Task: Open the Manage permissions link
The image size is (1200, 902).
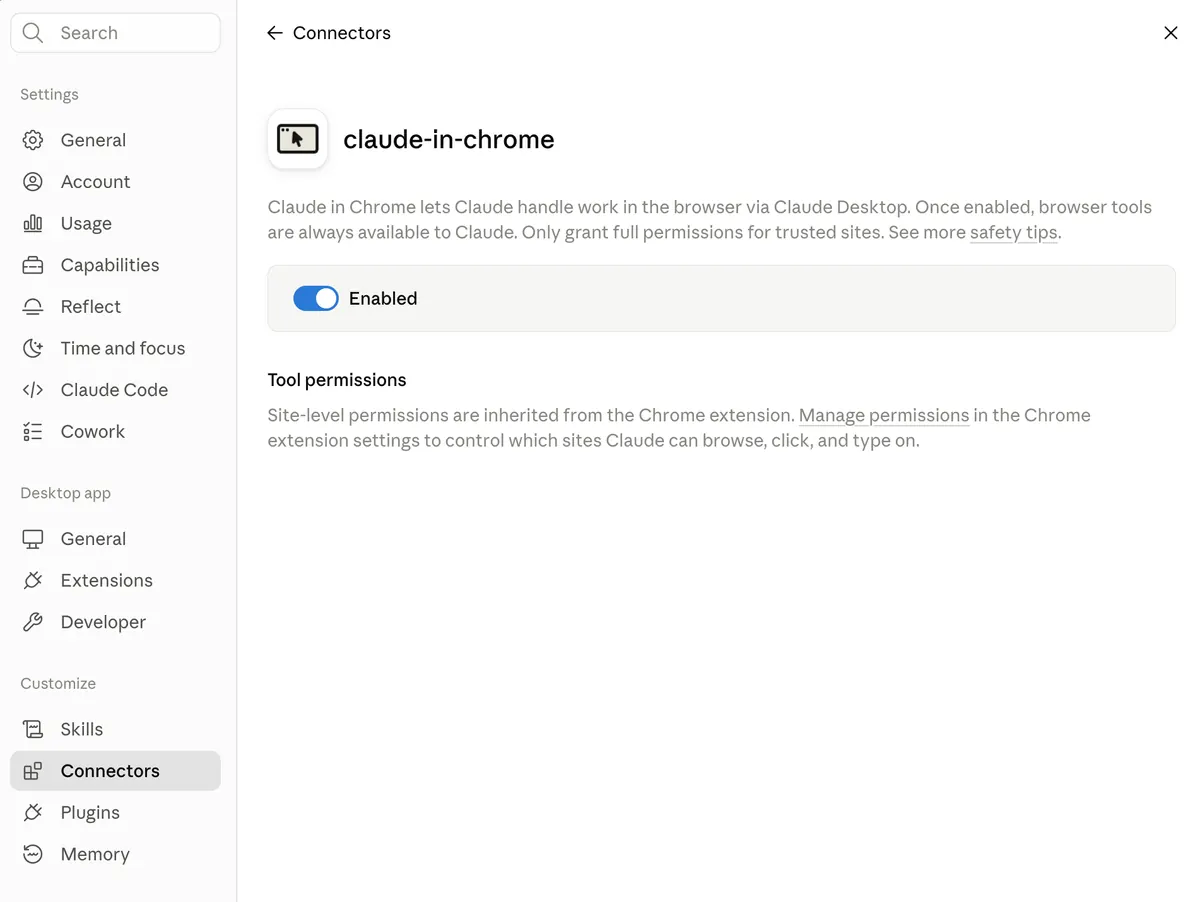Action: coord(884,415)
